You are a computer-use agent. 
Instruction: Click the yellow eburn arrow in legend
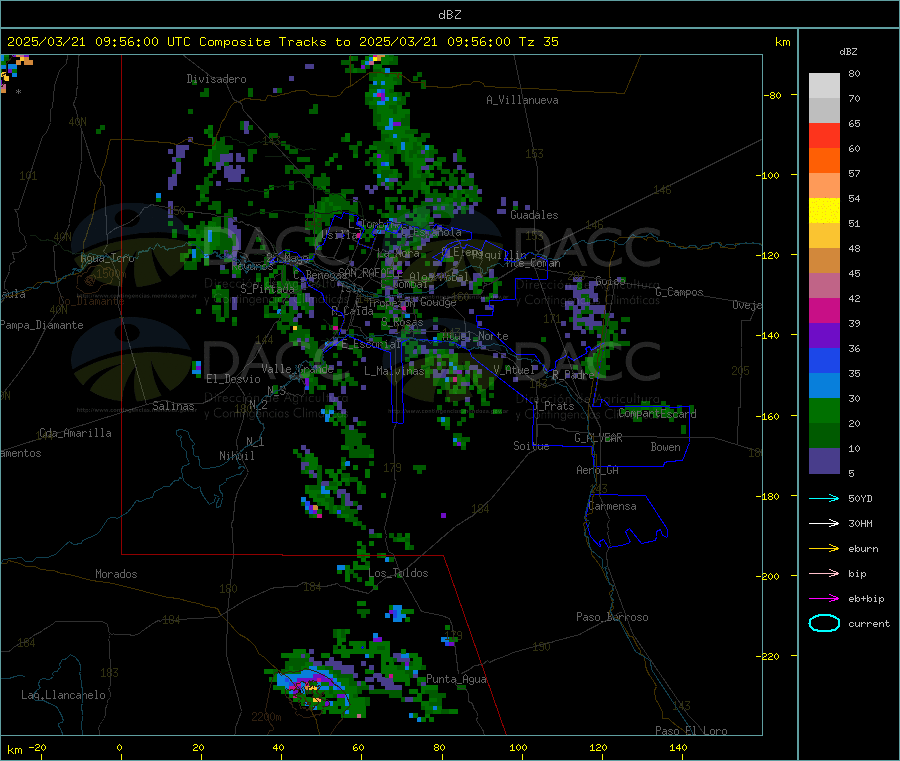click(x=824, y=549)
